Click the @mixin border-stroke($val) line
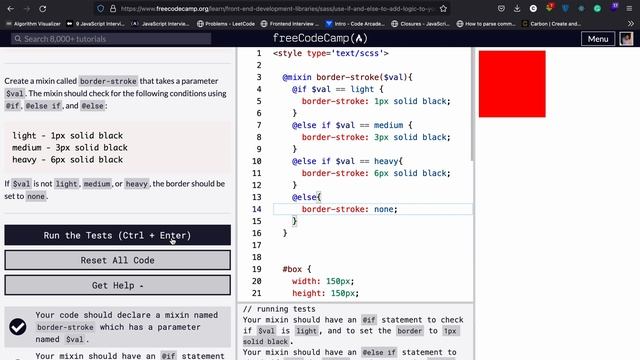 [347, 77]
